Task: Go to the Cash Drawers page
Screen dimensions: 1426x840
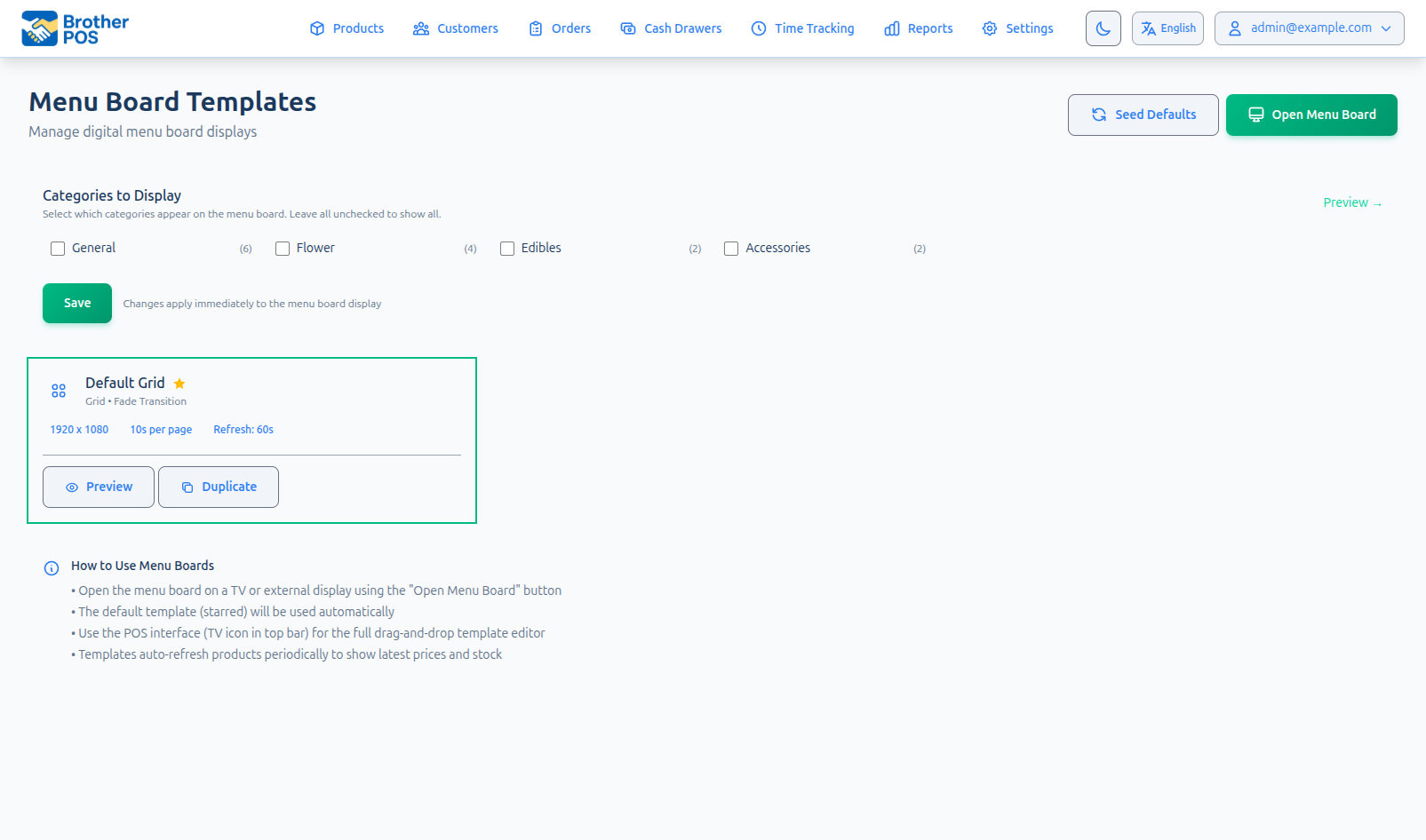Action: [671, 28]
